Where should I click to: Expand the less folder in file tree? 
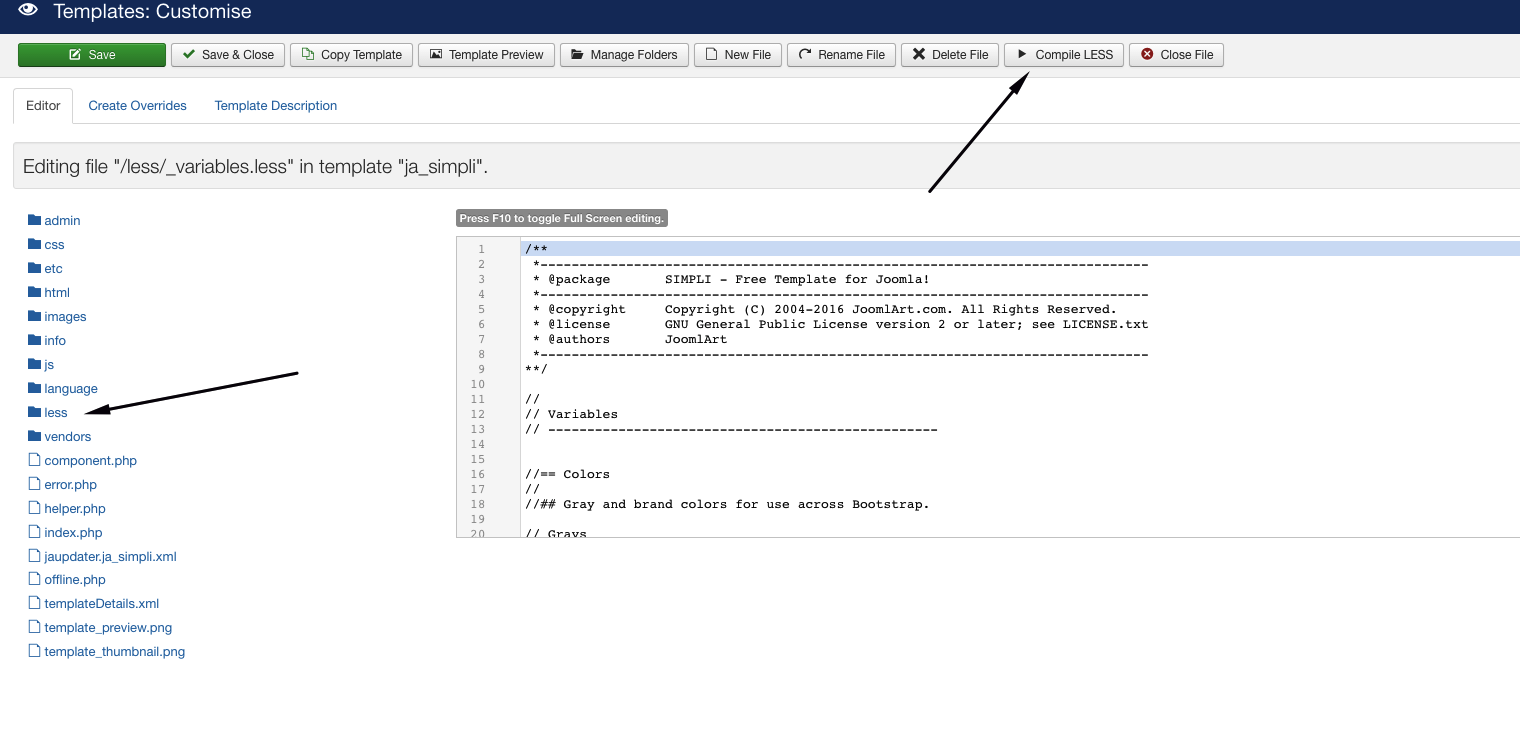pyautogui.click(x=56, y=413)
